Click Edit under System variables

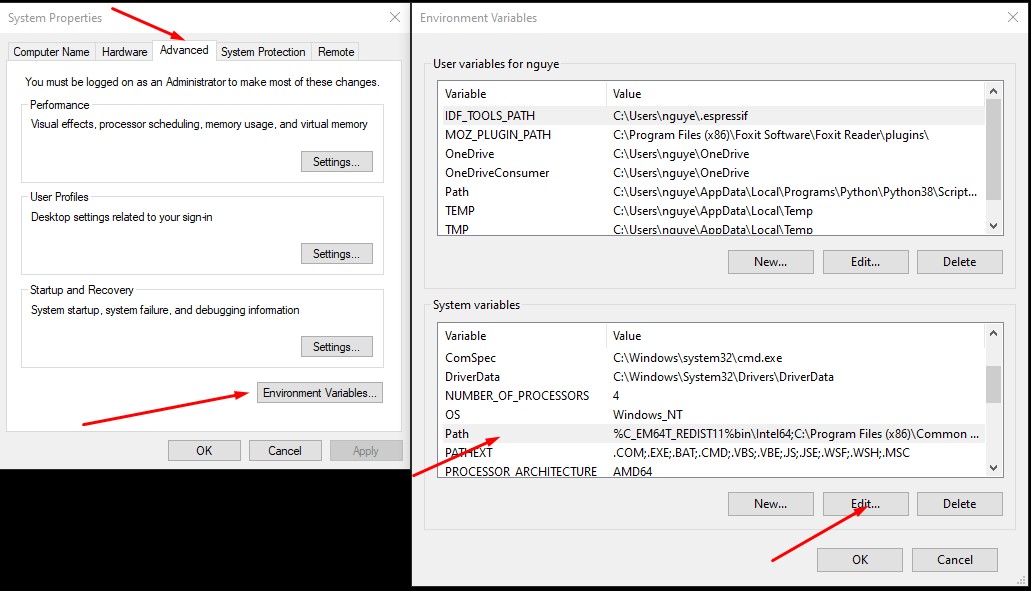pos(865,504)
